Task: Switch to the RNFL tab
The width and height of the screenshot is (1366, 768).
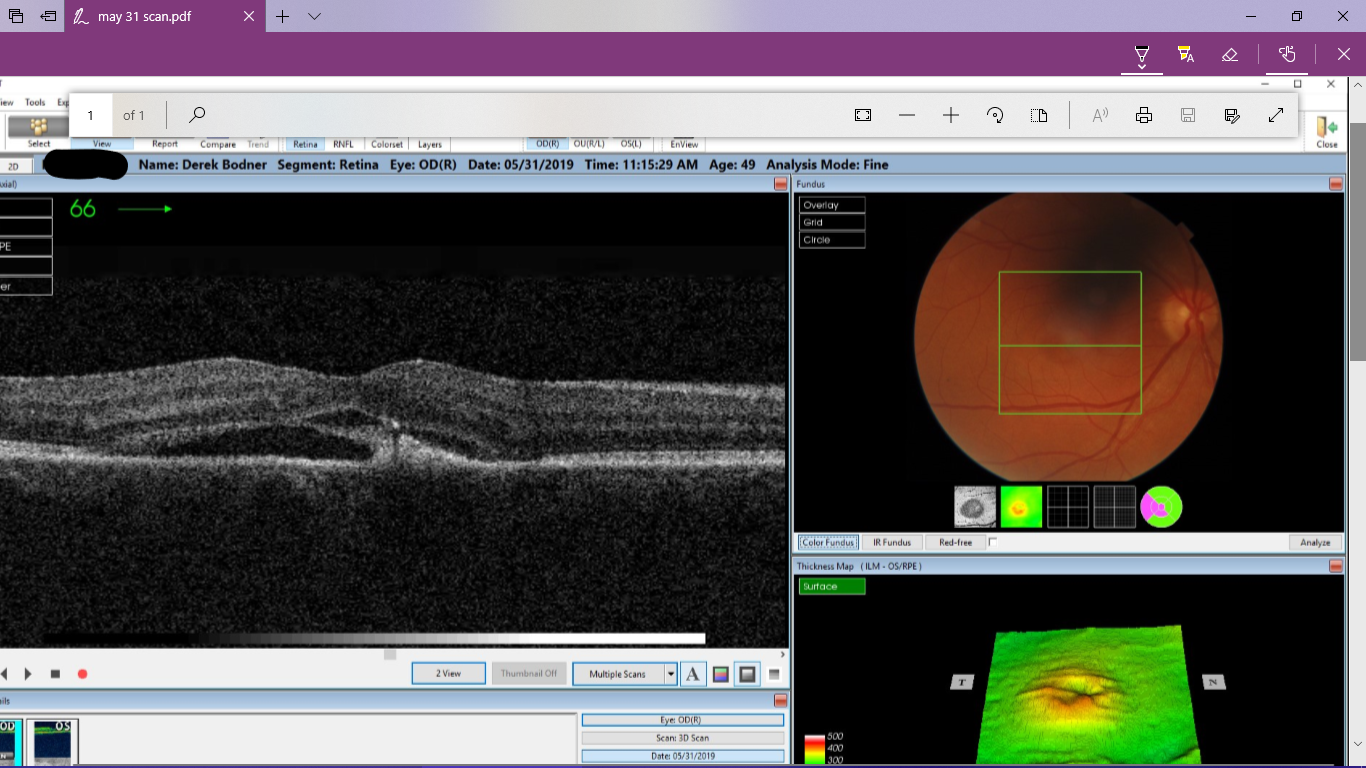Action: [343, 144]
